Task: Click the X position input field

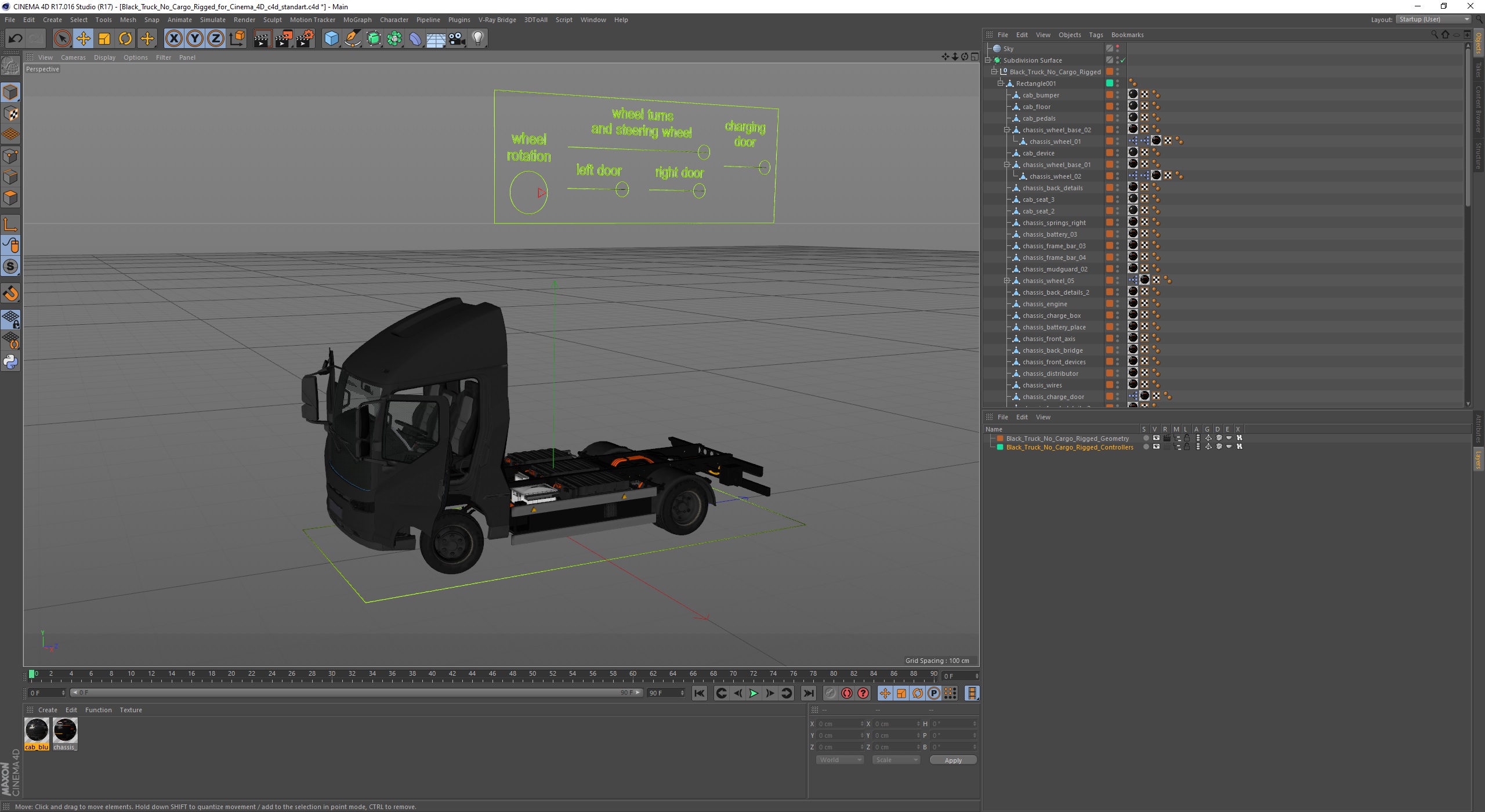Action: [x=839, y=724]
